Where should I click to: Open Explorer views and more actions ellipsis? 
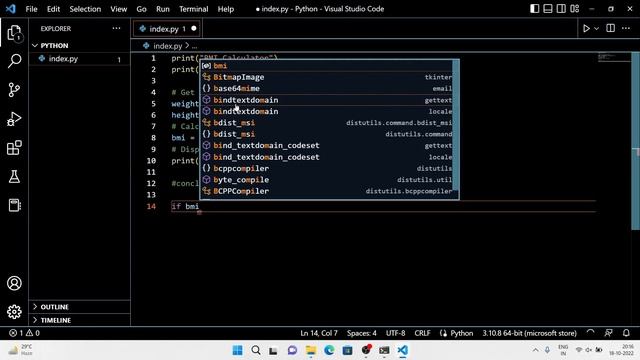pyautogui.click(x=116, y=28)
